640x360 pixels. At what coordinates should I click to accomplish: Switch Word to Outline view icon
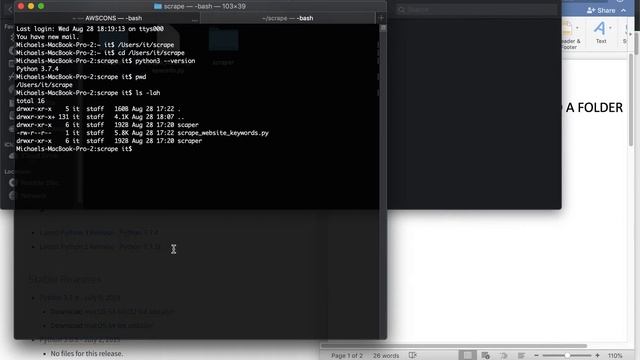coord(504,356)
